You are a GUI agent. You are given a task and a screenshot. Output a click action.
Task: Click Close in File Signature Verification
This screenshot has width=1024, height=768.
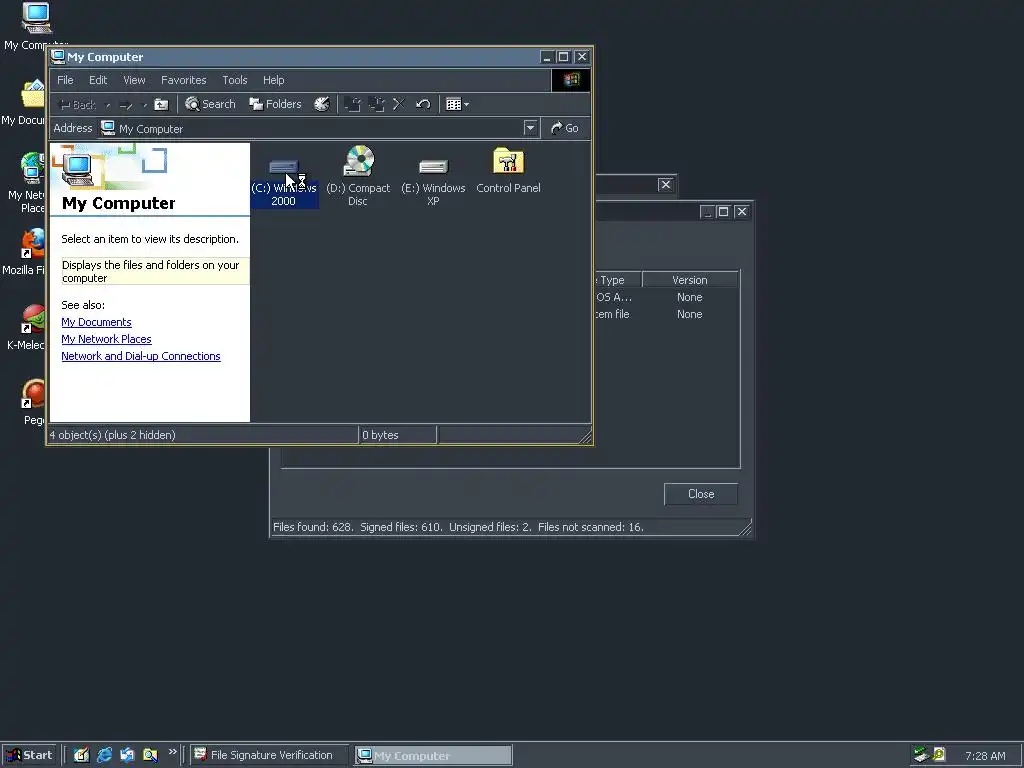[701, 494]
